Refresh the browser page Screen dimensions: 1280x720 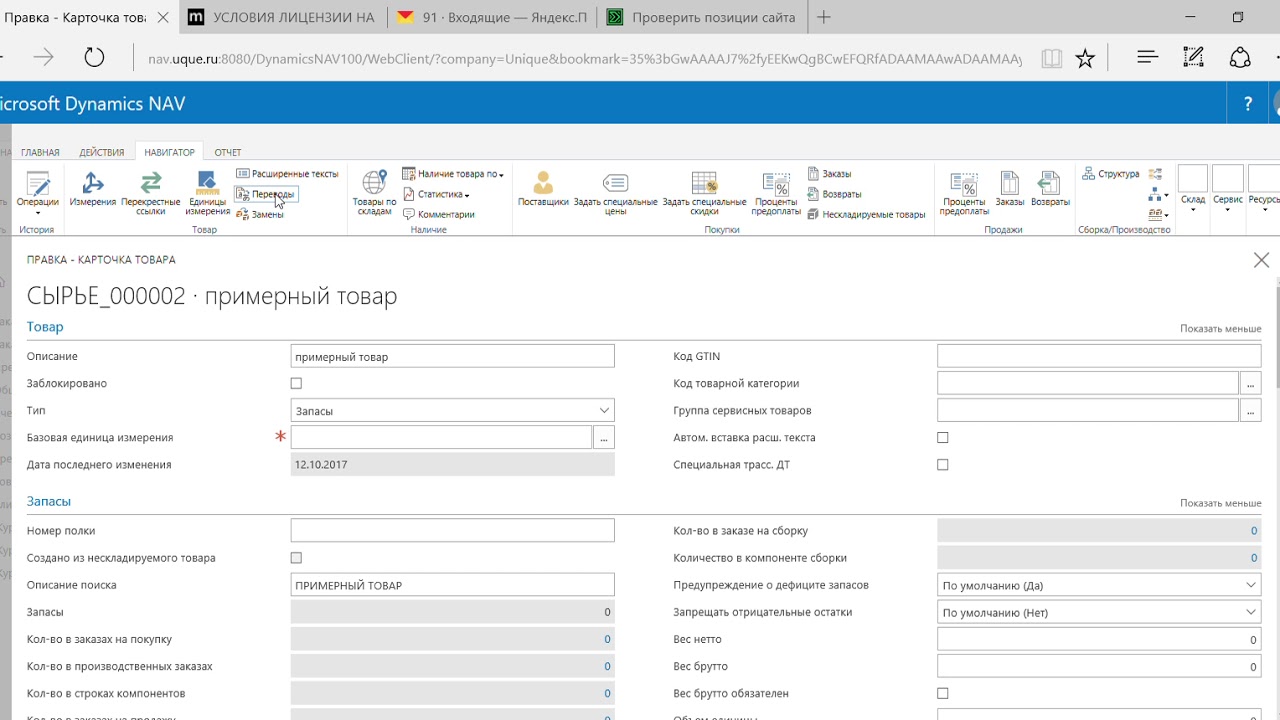(x=94, y=58)
